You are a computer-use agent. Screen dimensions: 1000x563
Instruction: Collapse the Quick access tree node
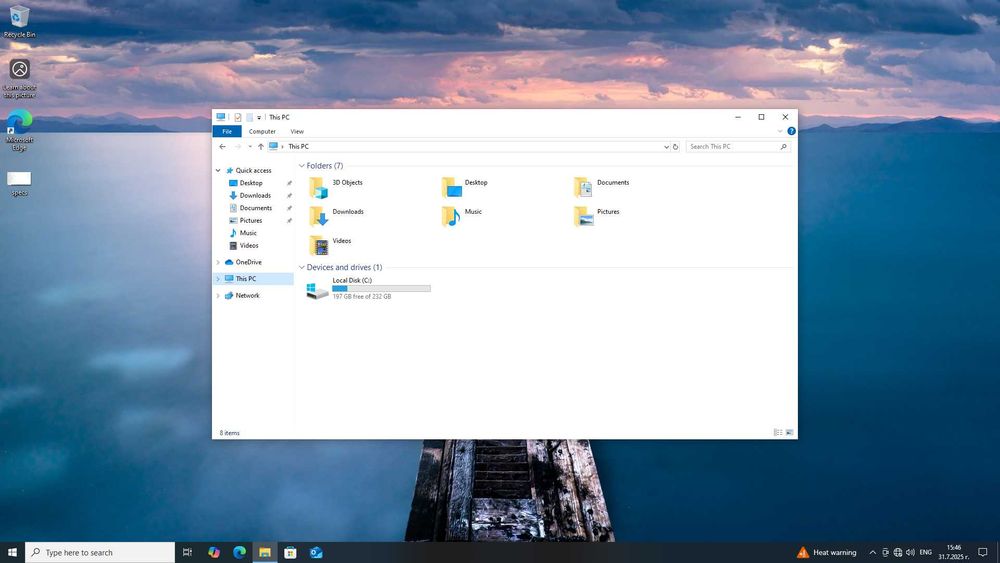coord(218,171)
